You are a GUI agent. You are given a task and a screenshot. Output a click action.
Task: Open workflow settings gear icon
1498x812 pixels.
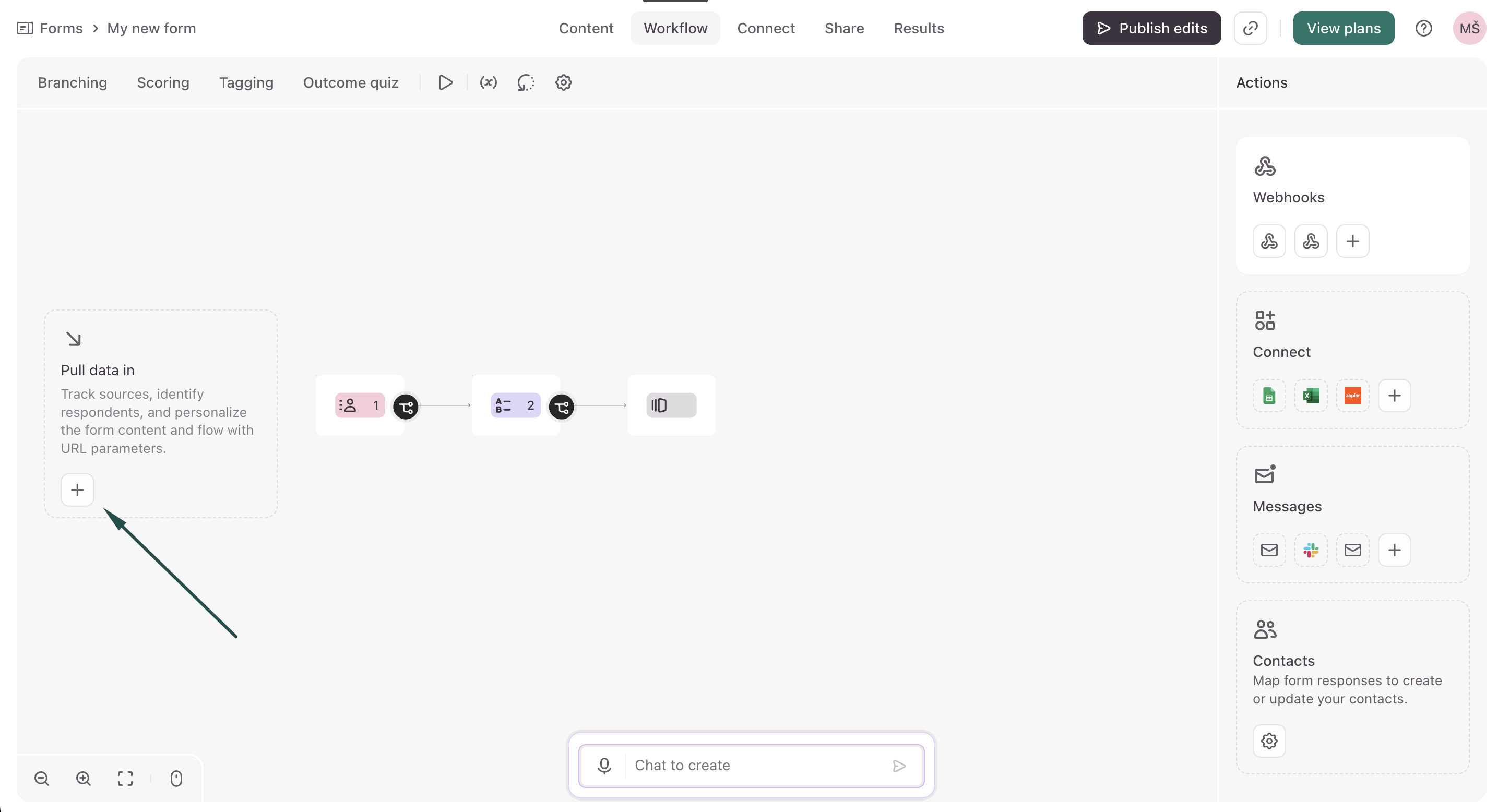563,82
